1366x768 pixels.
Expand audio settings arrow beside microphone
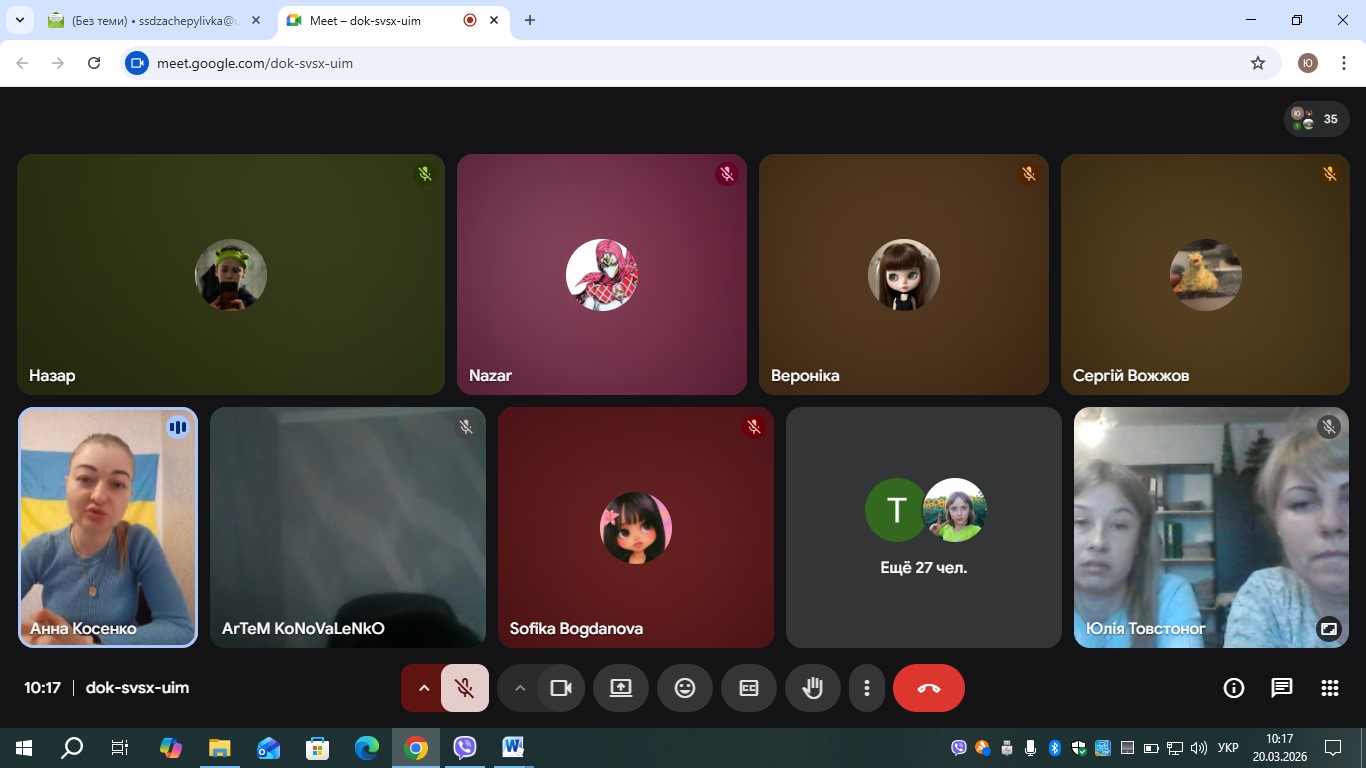[423, 688]
